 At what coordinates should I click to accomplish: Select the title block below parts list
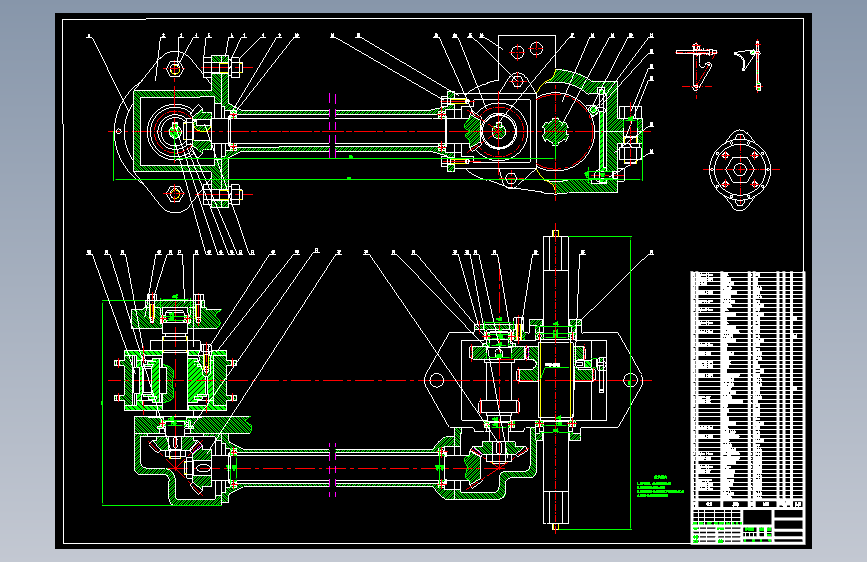click(x=747, y=526)
